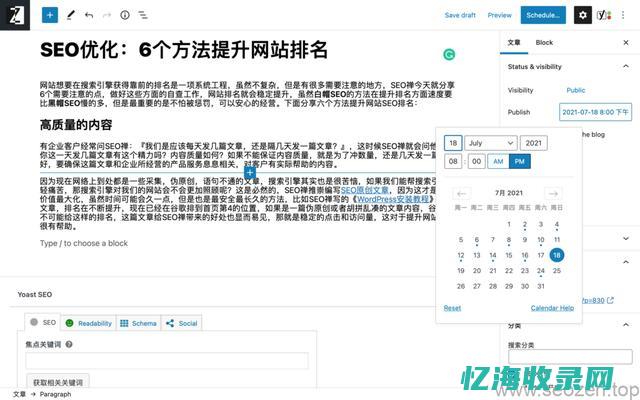Redo the last undone edit
640x400 pixels.
click(107, 16)
